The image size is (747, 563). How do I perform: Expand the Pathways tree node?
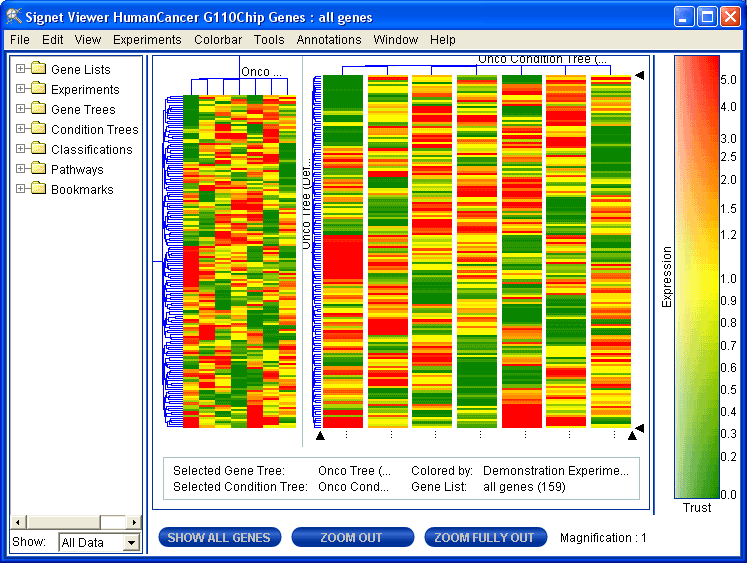click(20, 169)
